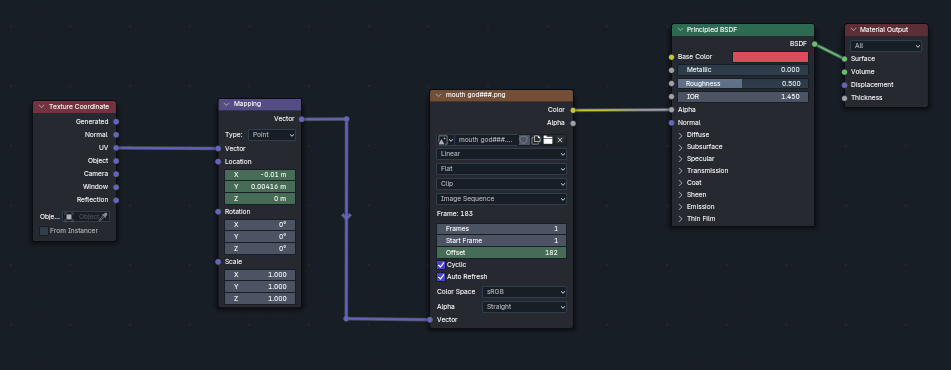Open the Material Output All target dropdown

[x=886, y=45]
